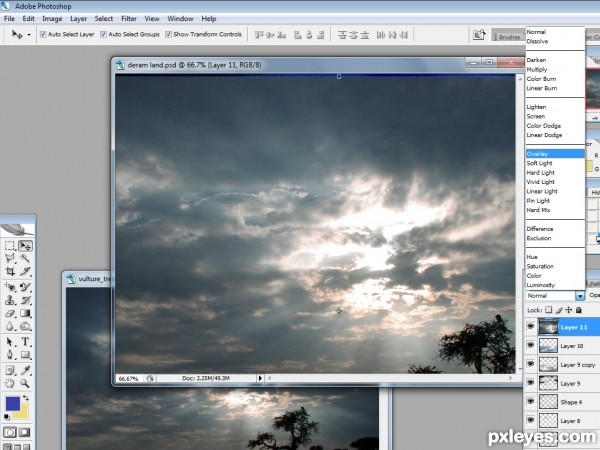
Task: Open the Brushes palette tab
Action: click(509, 37)
